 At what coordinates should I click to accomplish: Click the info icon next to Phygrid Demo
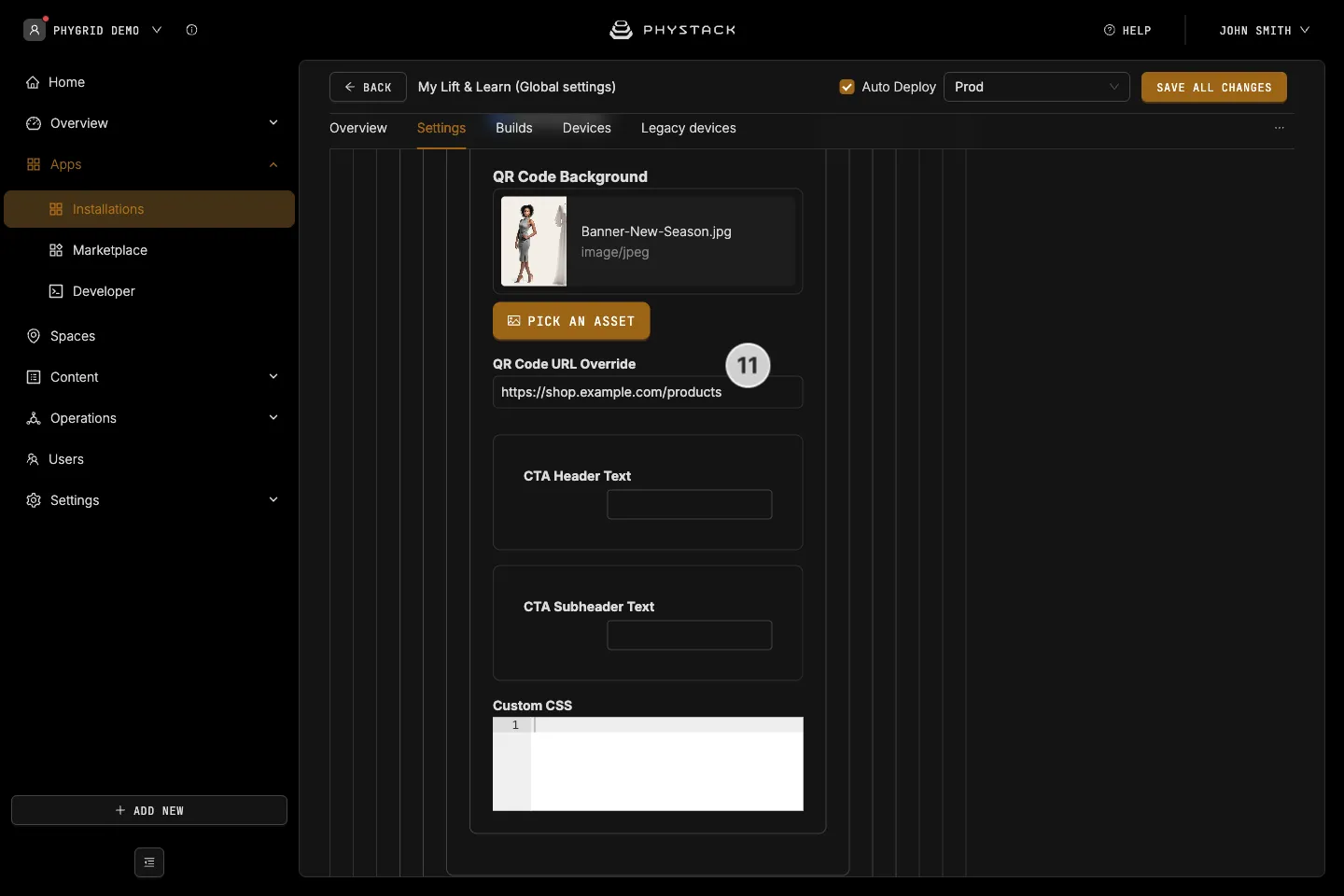coord(191,30)
